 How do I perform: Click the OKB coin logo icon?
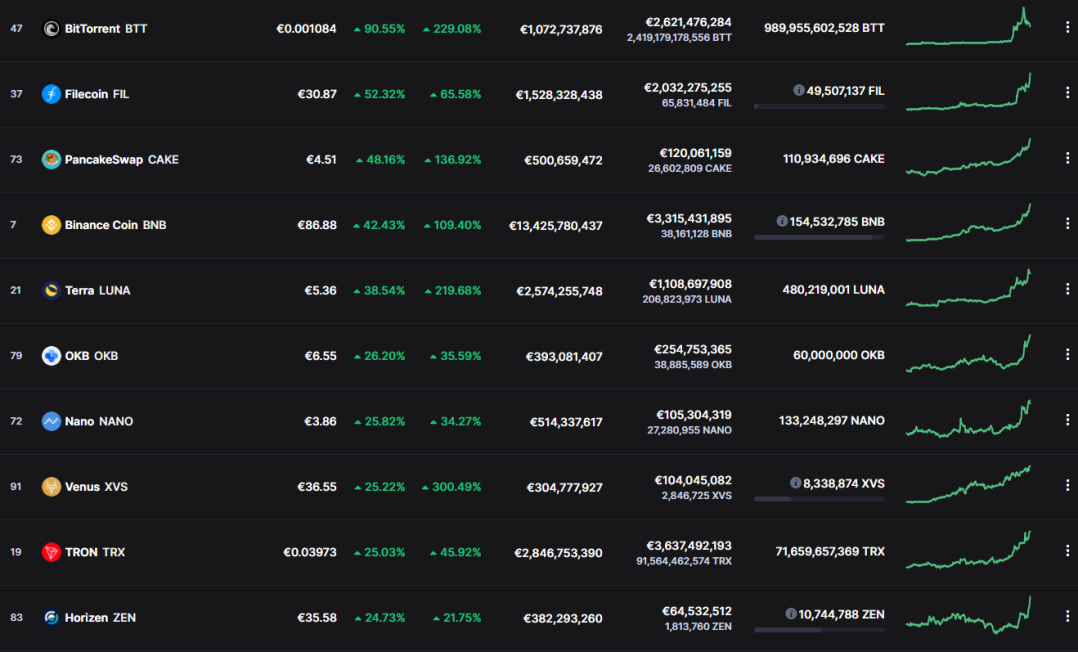[51, 356]
